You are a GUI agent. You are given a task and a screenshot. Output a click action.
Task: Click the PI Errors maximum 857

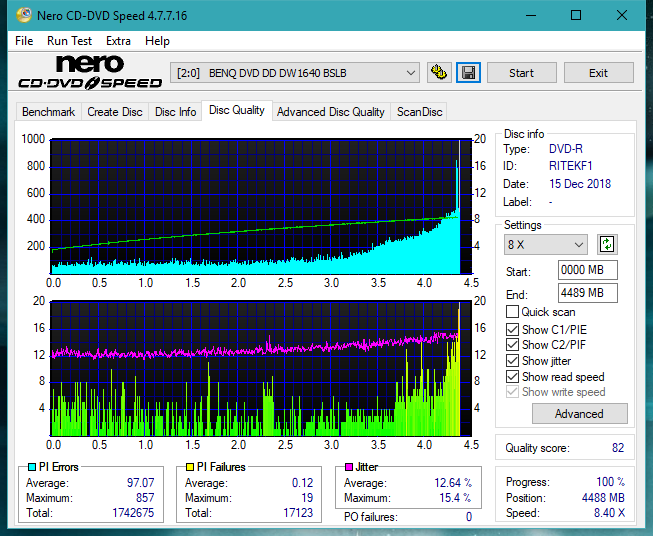[145, 498]
